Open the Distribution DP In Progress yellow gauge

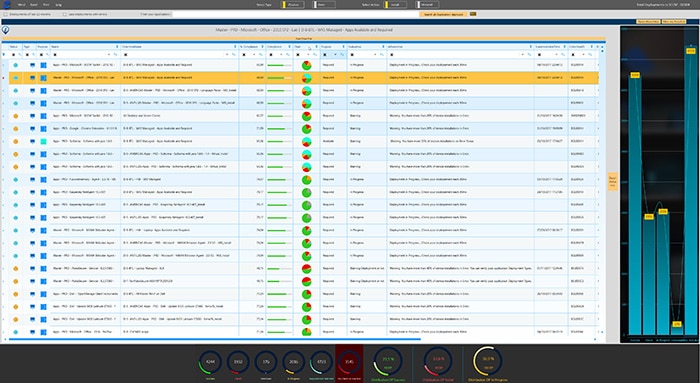(487, 361)
